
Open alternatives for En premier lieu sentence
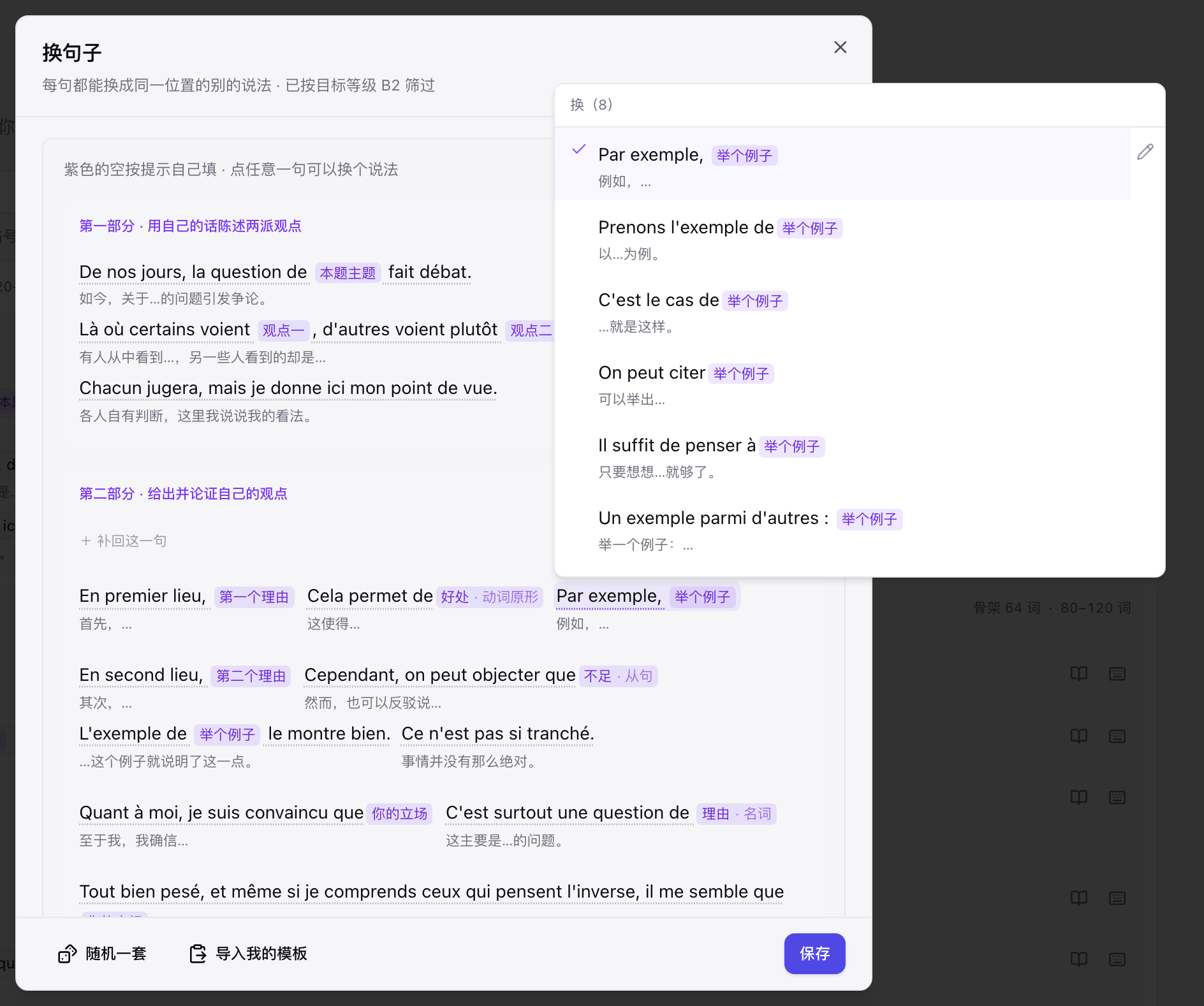pos(143,596)
